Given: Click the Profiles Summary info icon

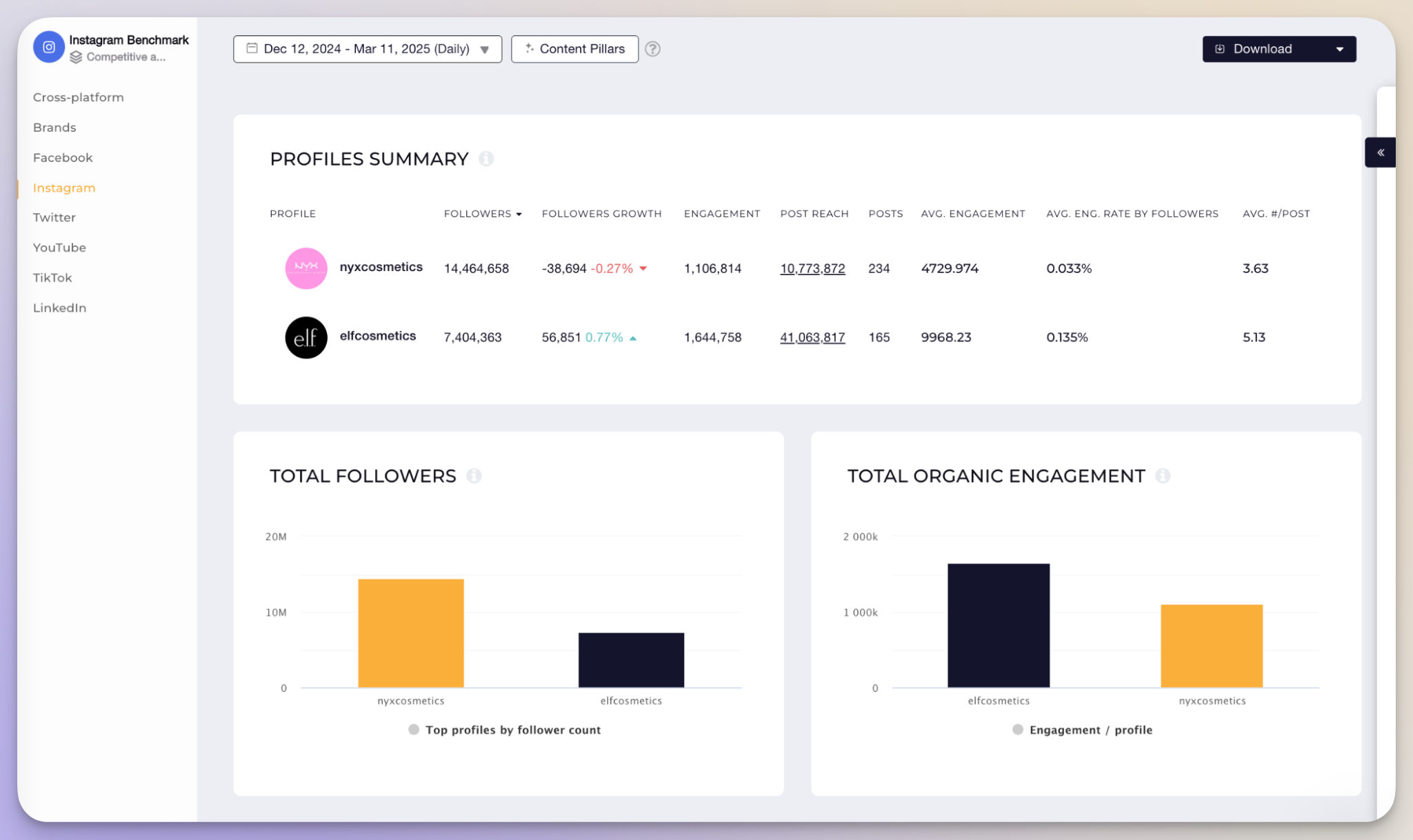Looking at the screenshot, I should pyautogui.click(x=486, y=159).
